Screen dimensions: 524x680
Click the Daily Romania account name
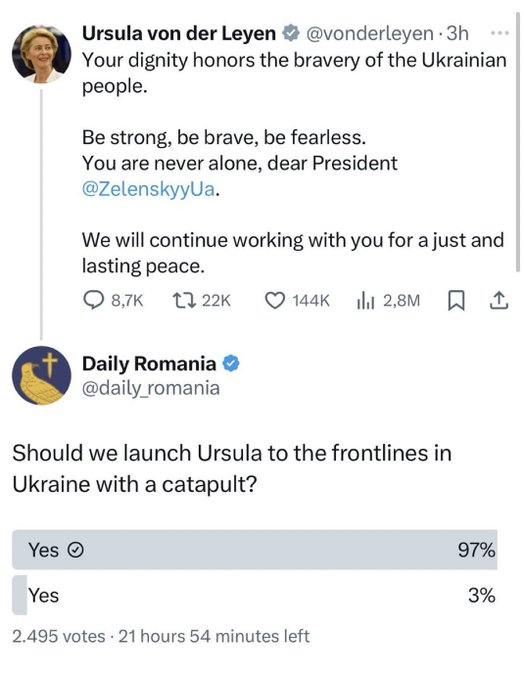click(149, 363)
